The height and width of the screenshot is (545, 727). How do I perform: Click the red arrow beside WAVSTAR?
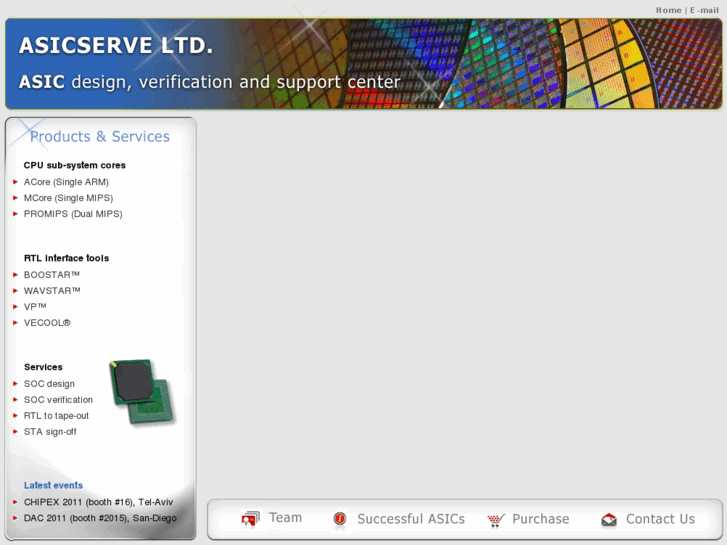click(x=15, y=291)
